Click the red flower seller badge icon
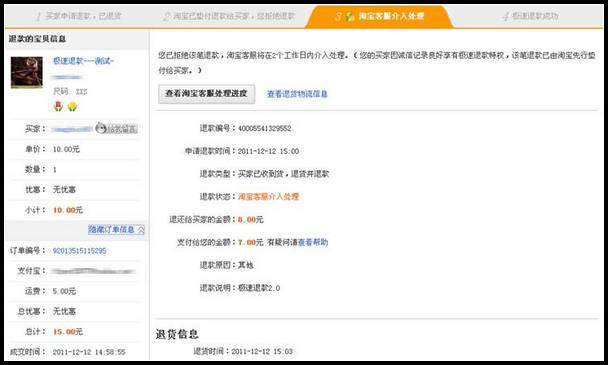This screenshot has width=608, height=365. click(x=58, y=106)
